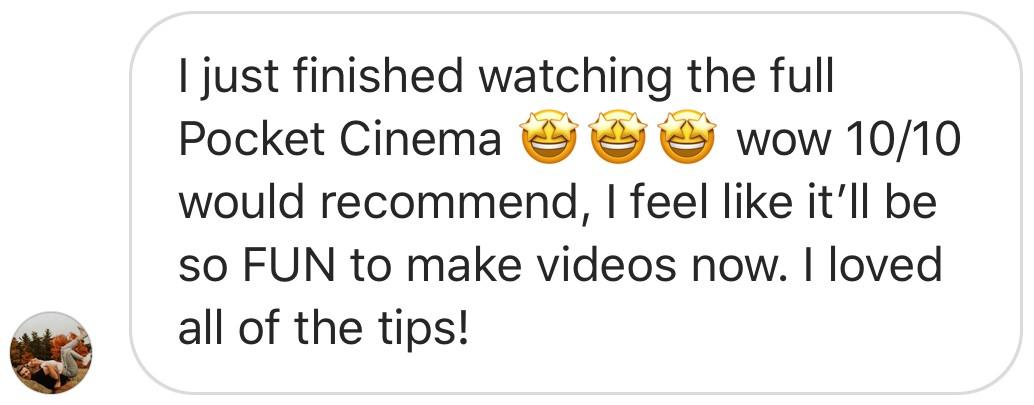Click the middle star-struck emoji

pos(619,137)
